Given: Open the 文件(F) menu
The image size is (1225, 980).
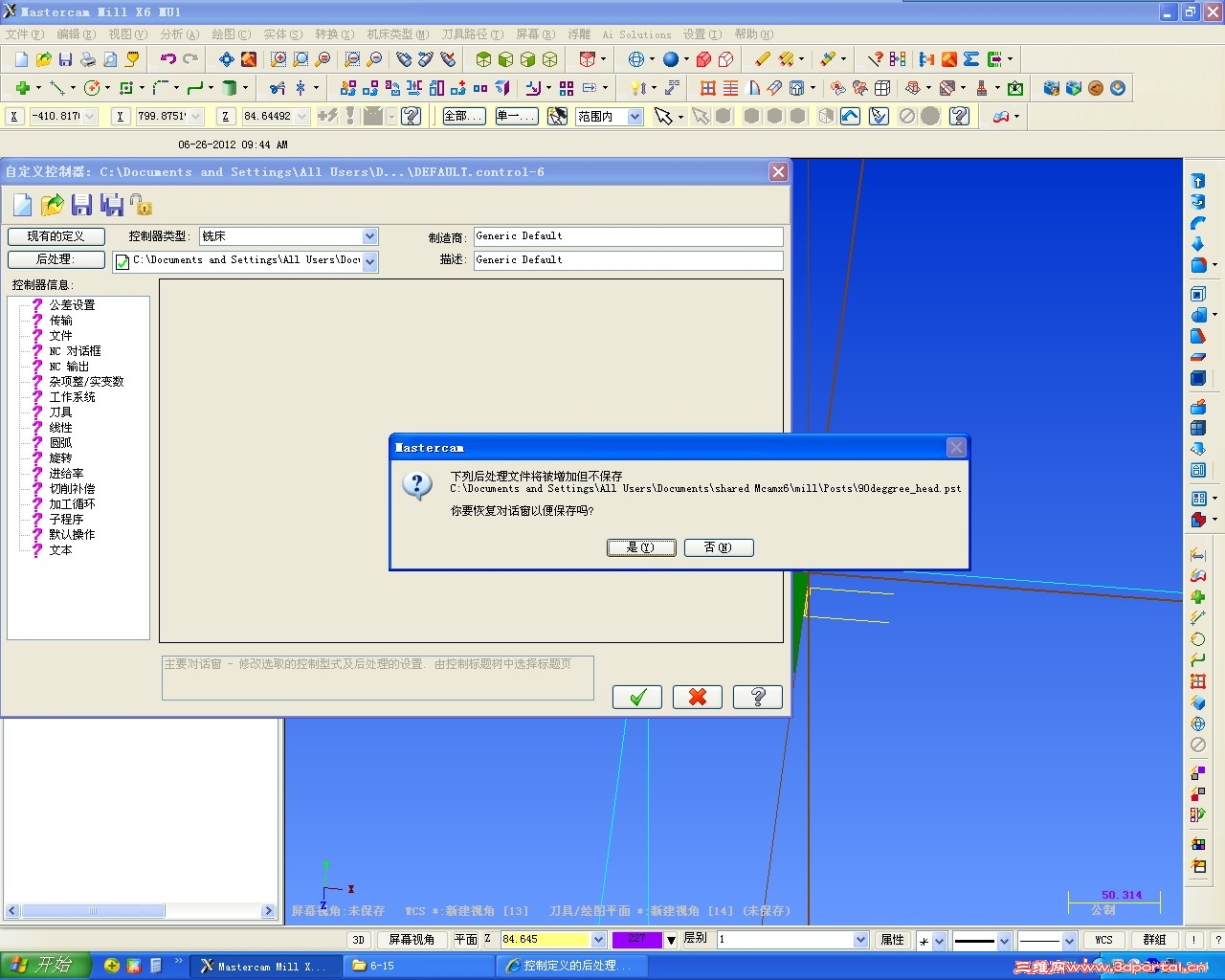Looking at the screenshot, I should click(25, 34).
